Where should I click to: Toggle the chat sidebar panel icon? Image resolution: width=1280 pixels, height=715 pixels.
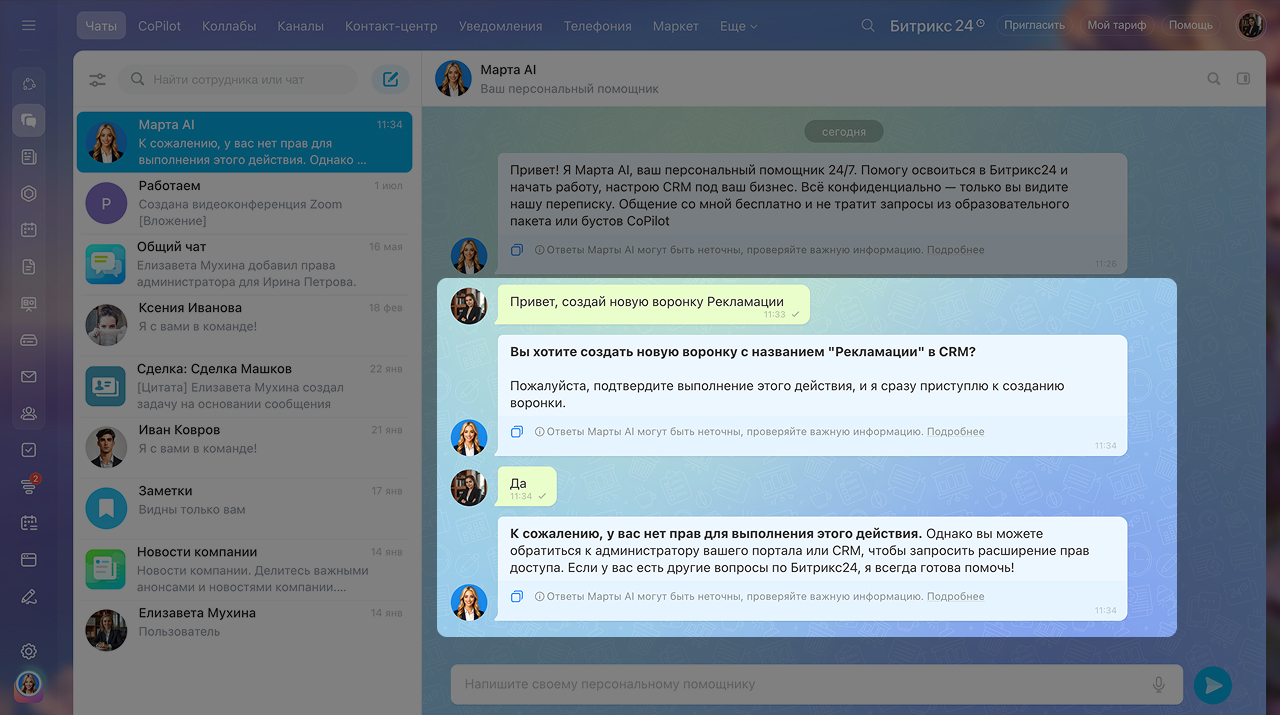click(x=1243, y=79)
